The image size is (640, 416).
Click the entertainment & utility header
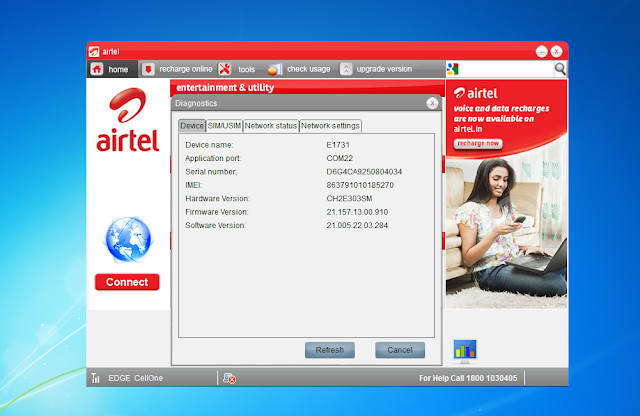[225, 87]
